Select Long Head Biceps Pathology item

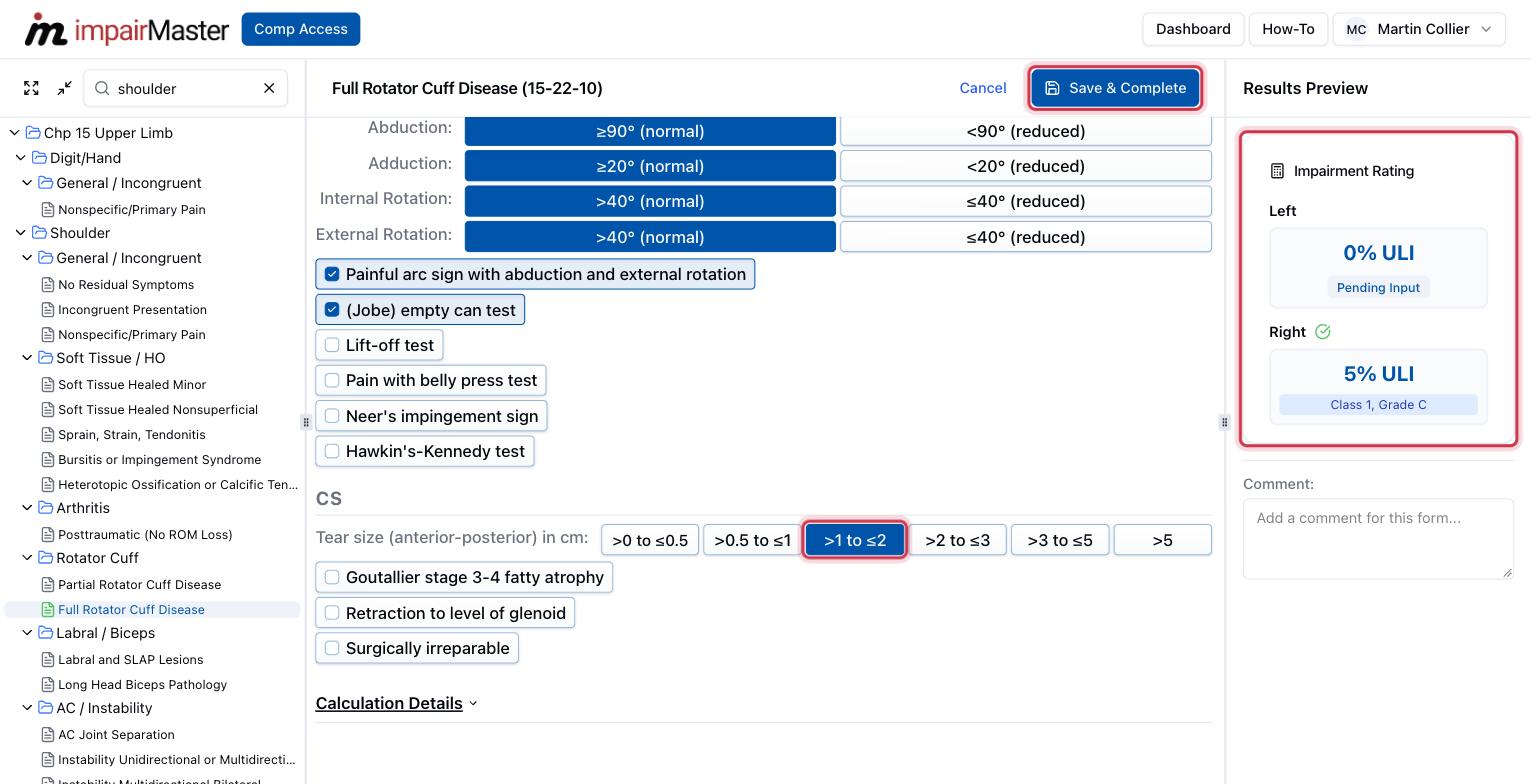pyautogui.click(x=142, y=684)
